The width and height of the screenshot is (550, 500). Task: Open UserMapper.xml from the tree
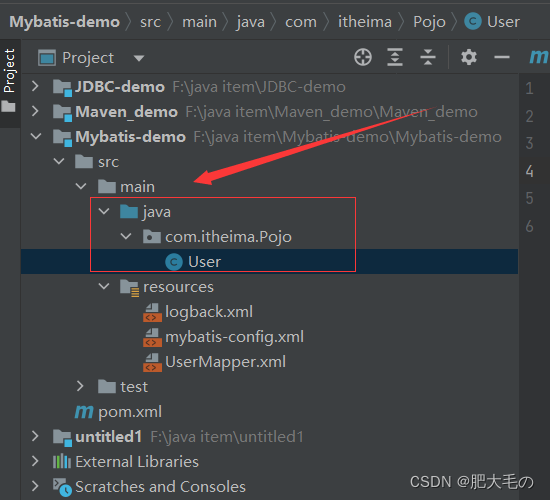pos(225,362)
